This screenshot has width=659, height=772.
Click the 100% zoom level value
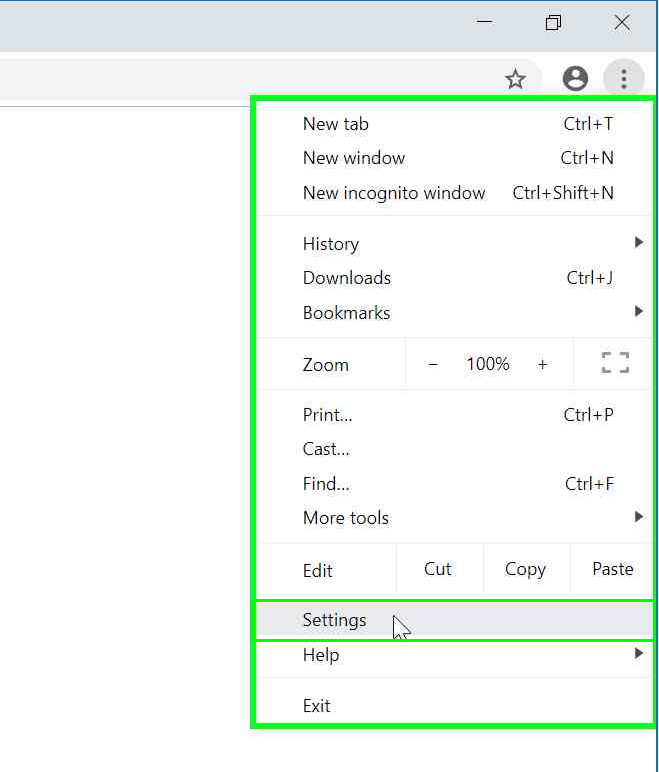(x=488, y=364)
